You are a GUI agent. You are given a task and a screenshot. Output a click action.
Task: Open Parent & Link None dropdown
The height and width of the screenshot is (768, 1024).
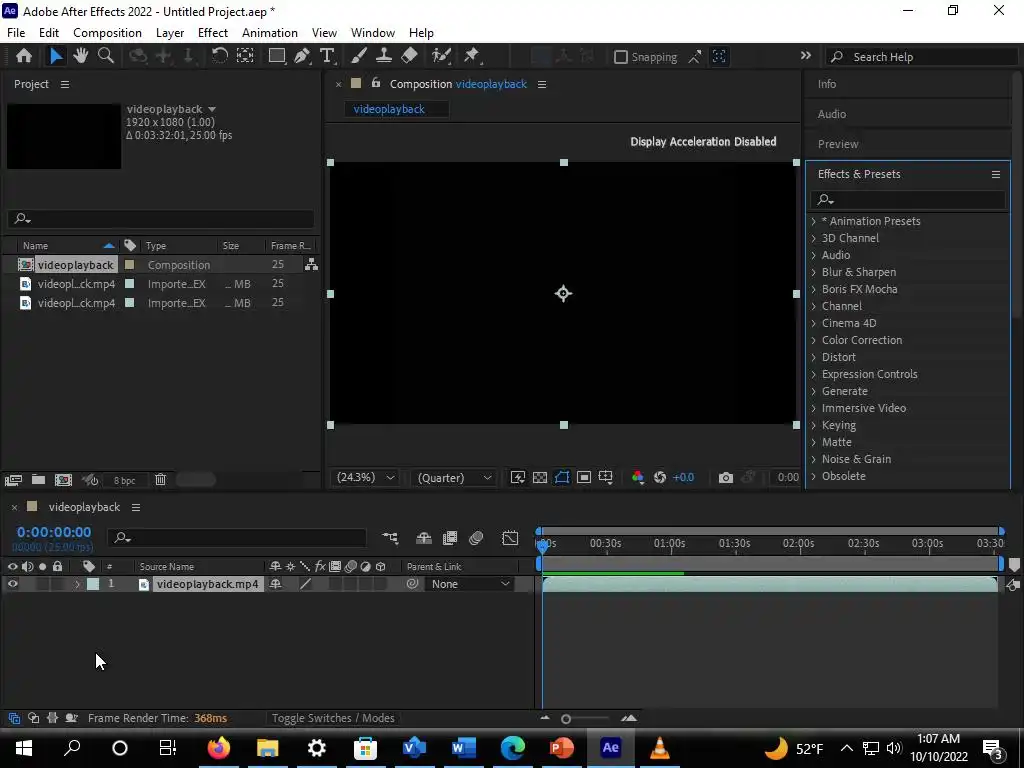(x=468, y=584)
